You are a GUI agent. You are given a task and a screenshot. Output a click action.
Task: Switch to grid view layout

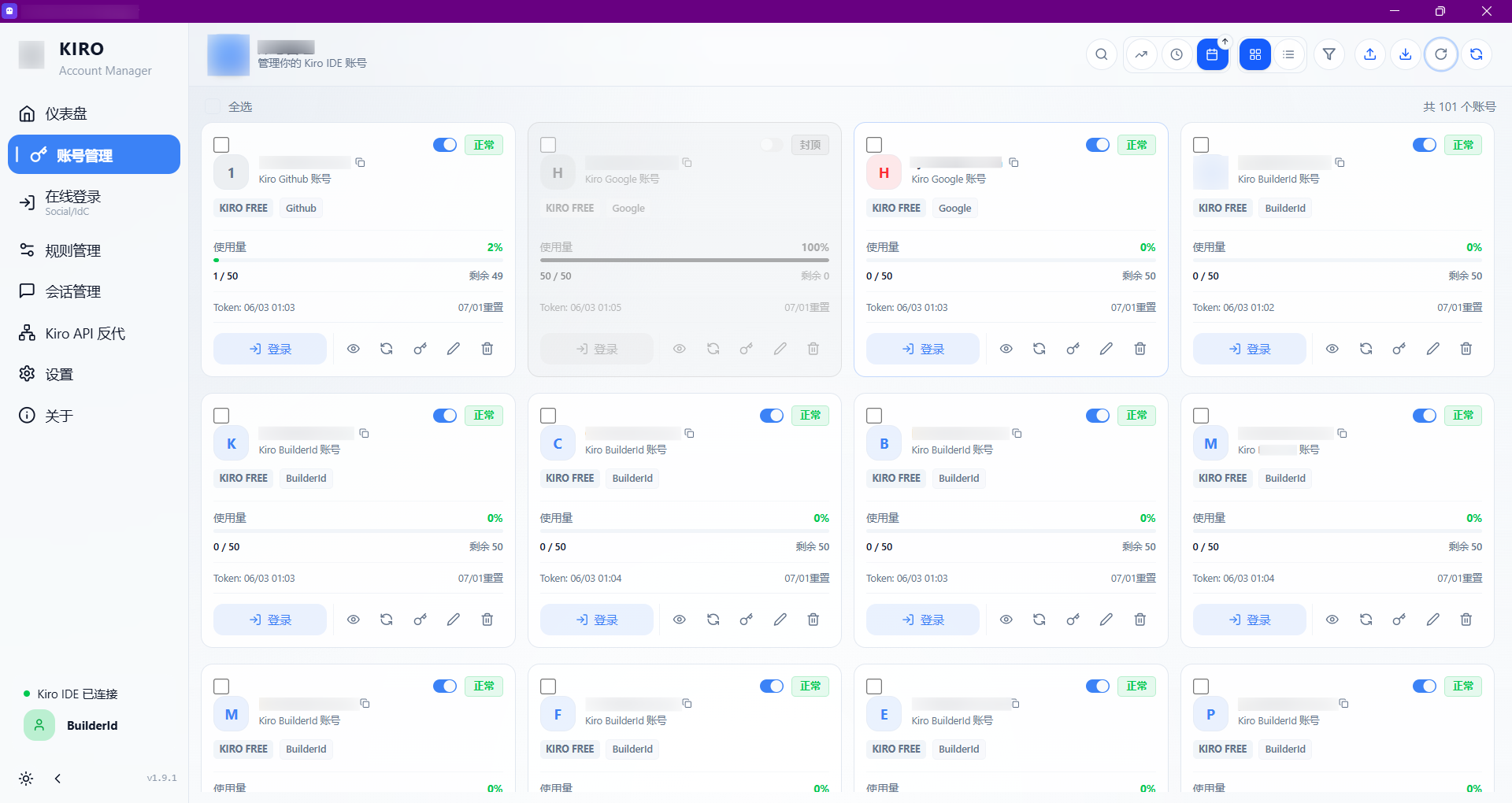pos(1255,54)
